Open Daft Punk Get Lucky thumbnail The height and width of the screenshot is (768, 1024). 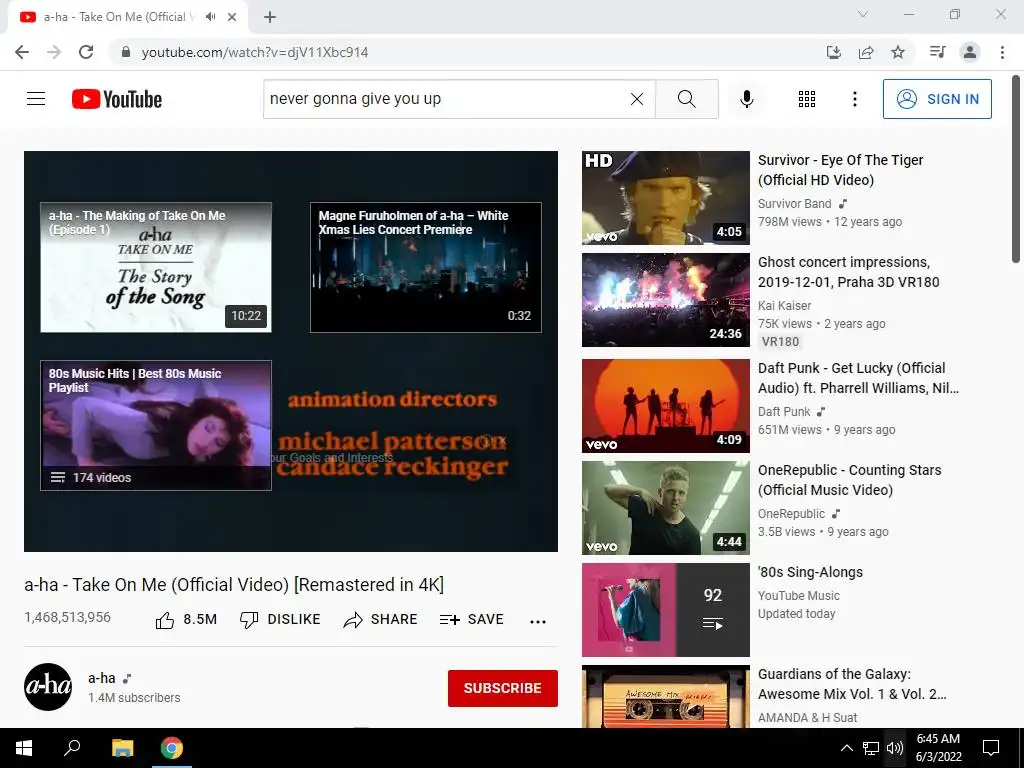pos(665,406)
